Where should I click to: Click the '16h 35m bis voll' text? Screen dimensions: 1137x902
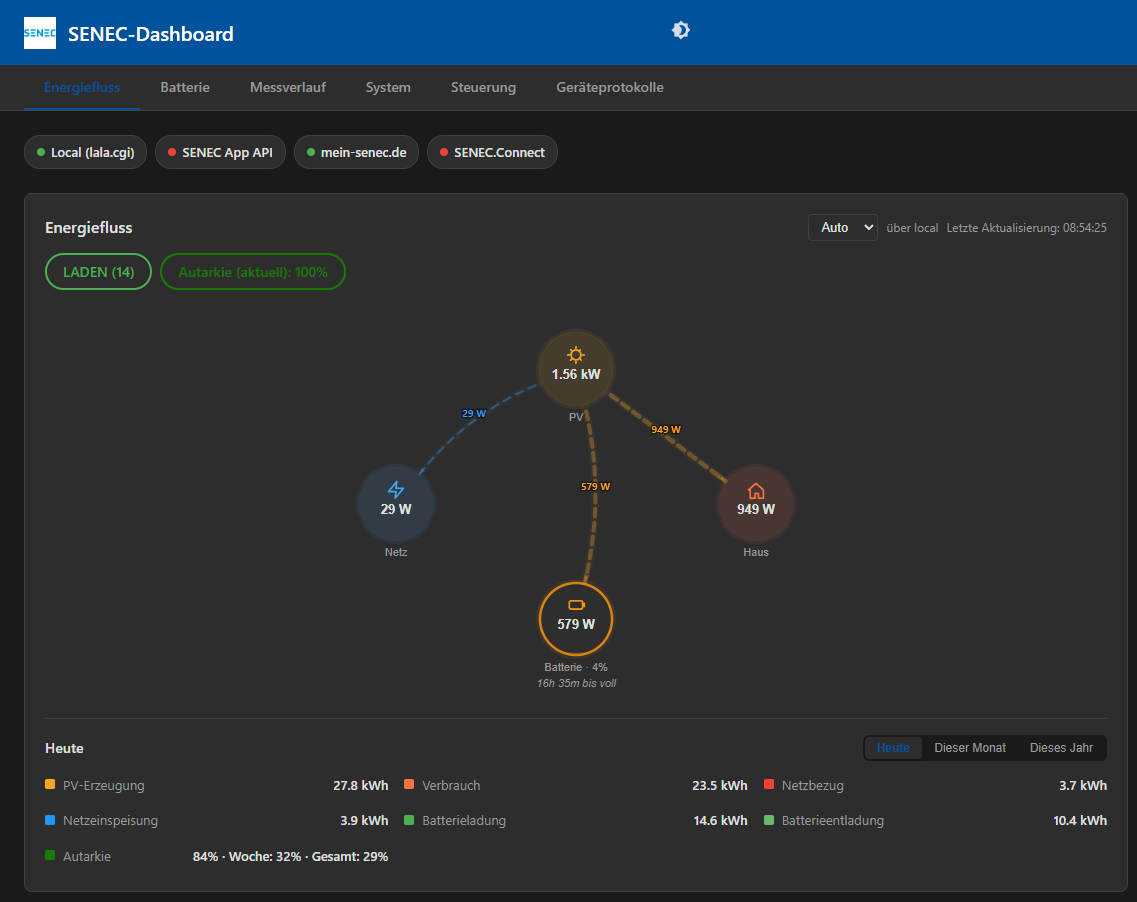click(x=576, y=683)
